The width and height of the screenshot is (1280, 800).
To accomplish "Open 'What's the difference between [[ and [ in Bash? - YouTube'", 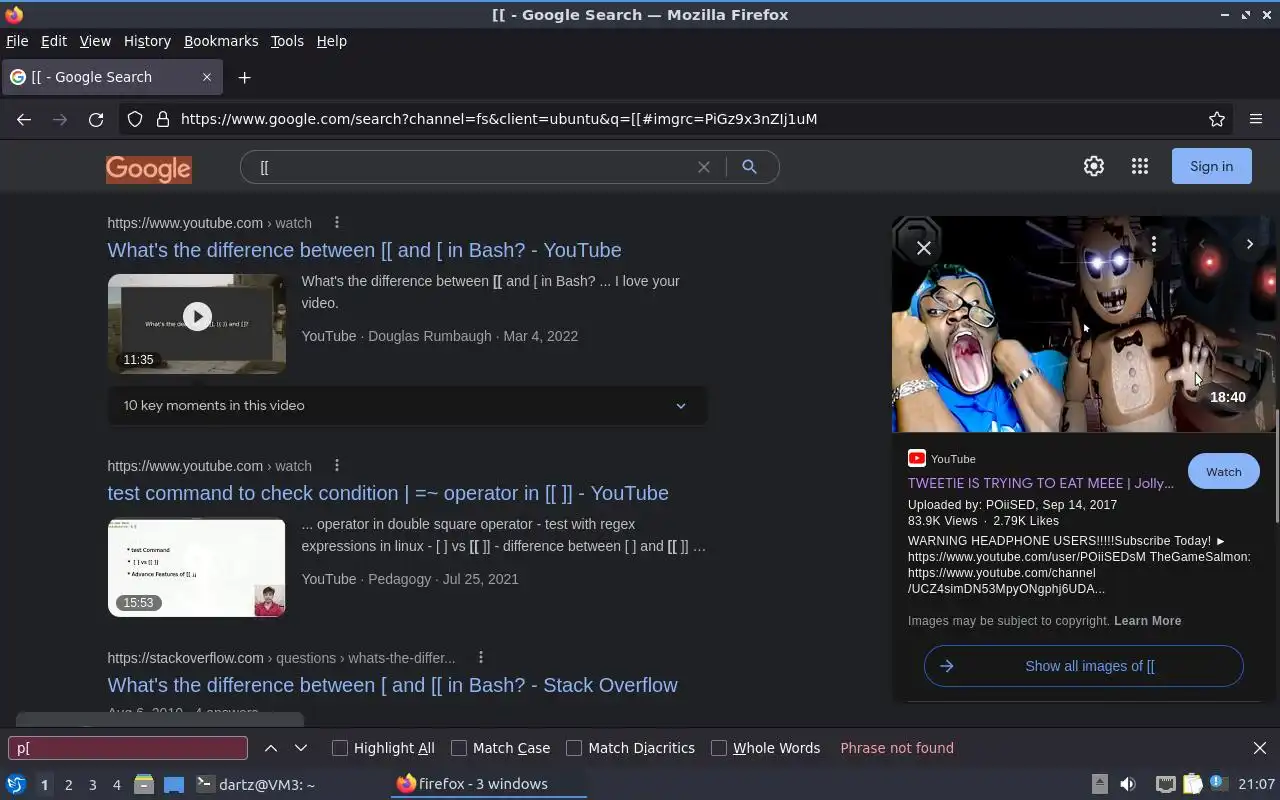I will [x=364, y=250].
